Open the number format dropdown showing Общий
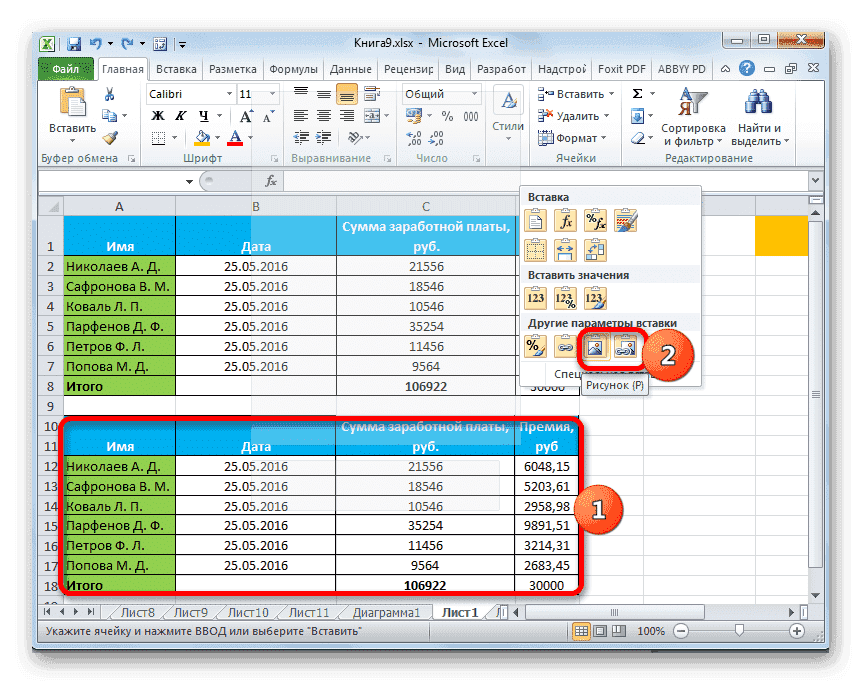The image size is (861, 685). point(472,93)
